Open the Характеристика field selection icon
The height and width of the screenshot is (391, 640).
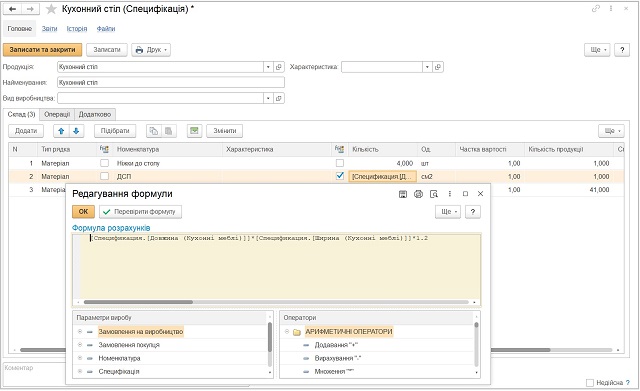click(438, 67)
